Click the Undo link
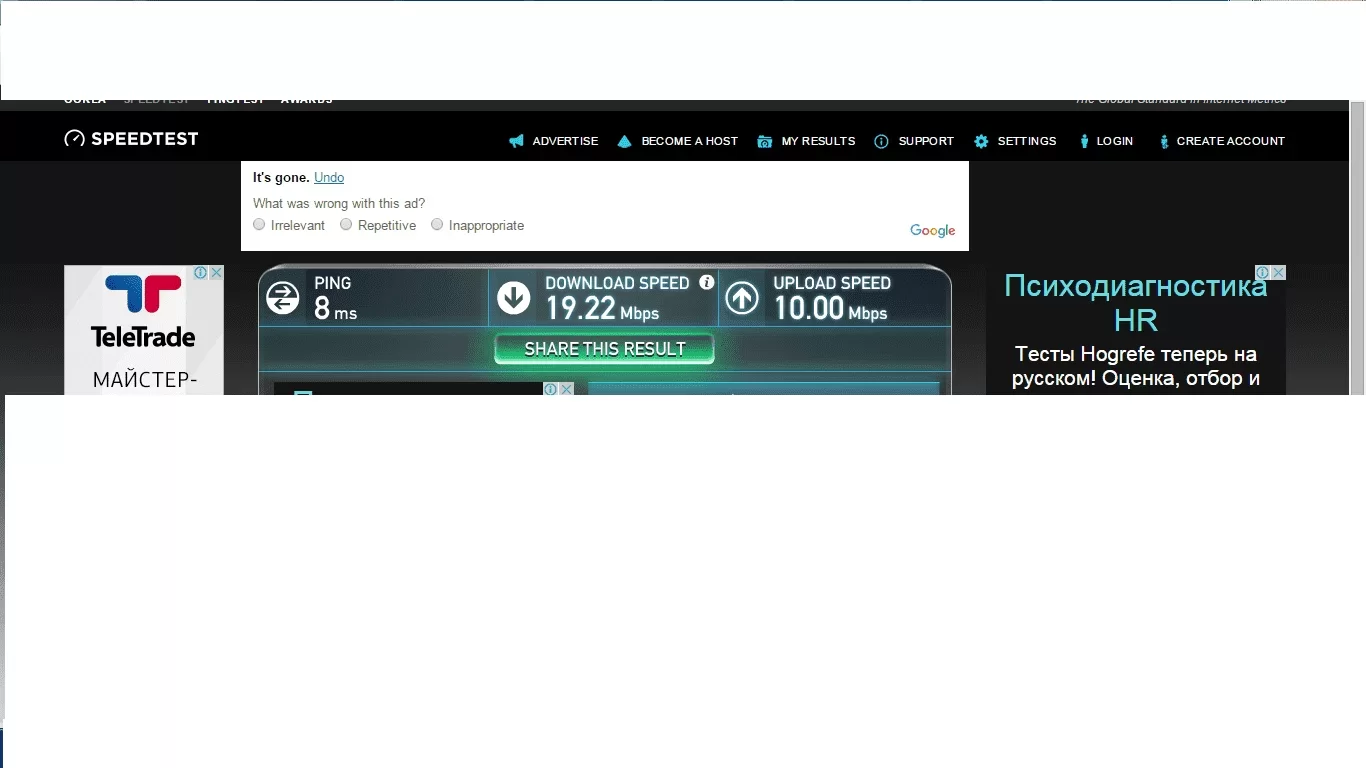The width and height of the screenshot is (1366, 768). (x=329, y=177)
